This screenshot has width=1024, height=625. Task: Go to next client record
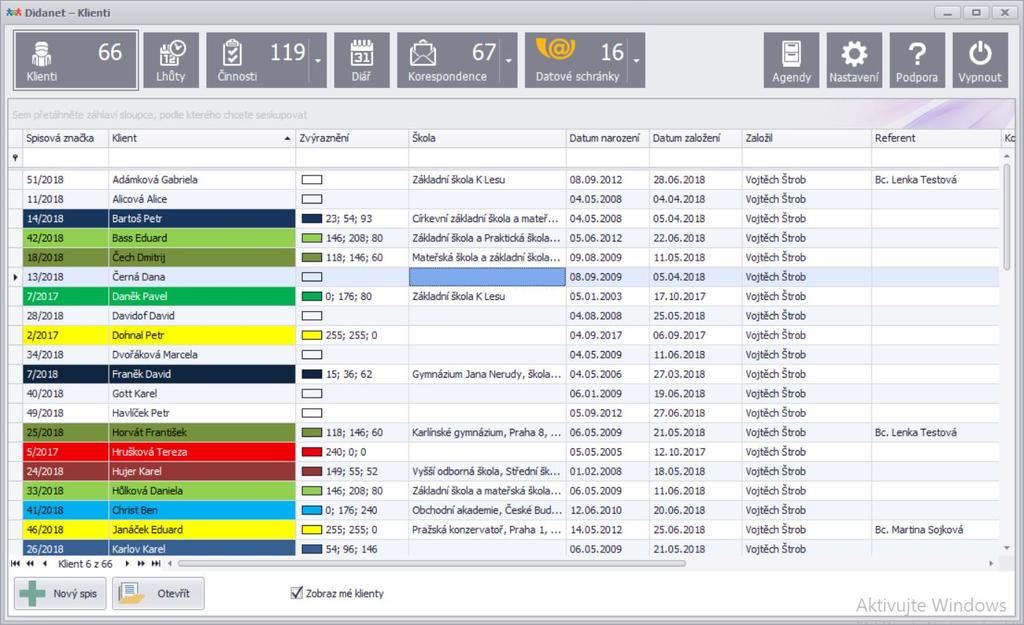point(127,564)
